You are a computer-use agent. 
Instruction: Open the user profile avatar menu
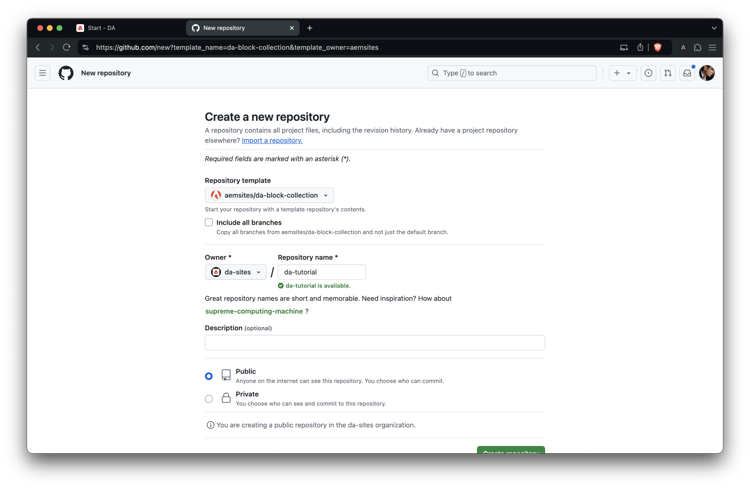coord(707,73)
